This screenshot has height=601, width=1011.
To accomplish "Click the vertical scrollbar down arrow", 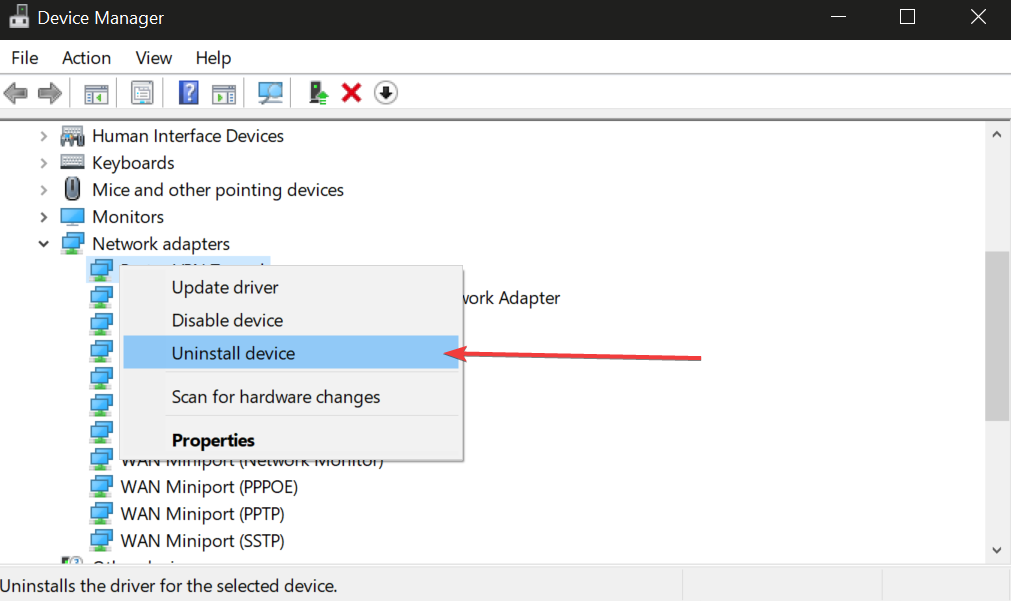I will 997,550.
